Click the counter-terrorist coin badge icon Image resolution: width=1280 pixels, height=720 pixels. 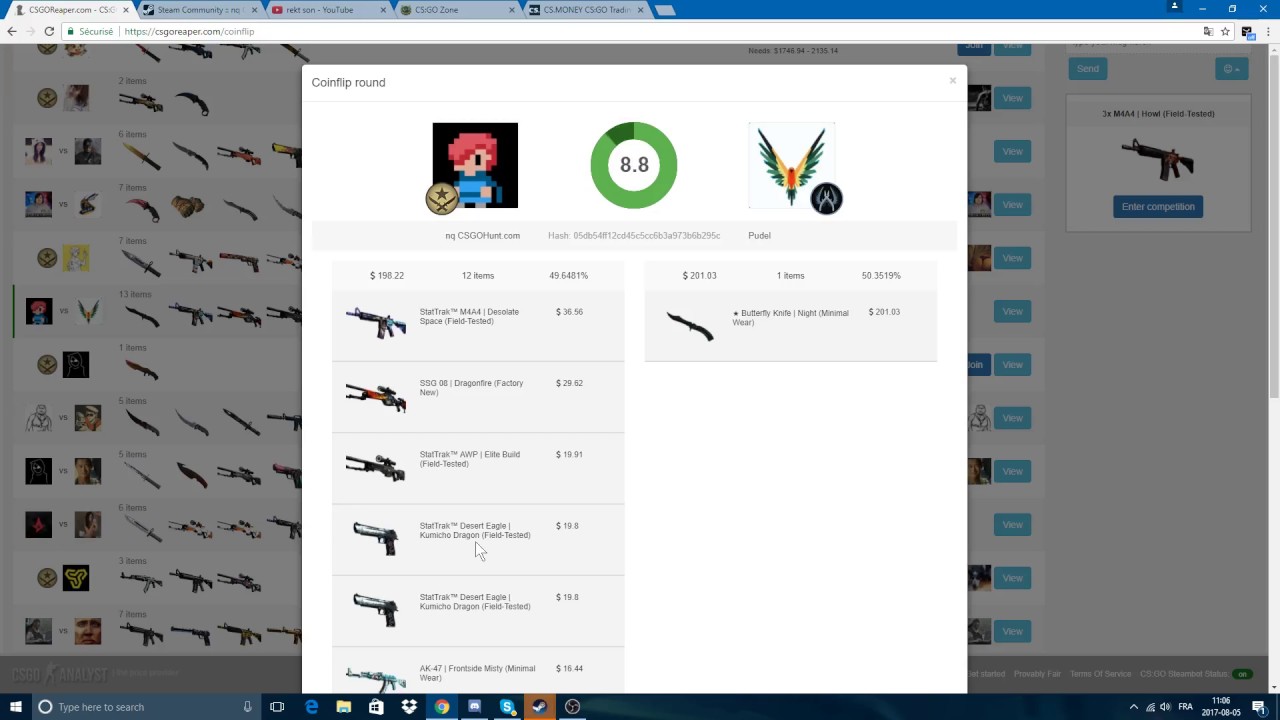pos(826,199)
